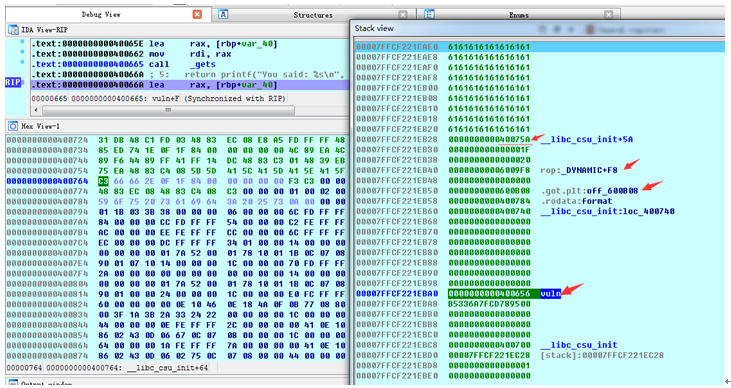Follow the __libc_csu_init+5A label

[586, 139]
